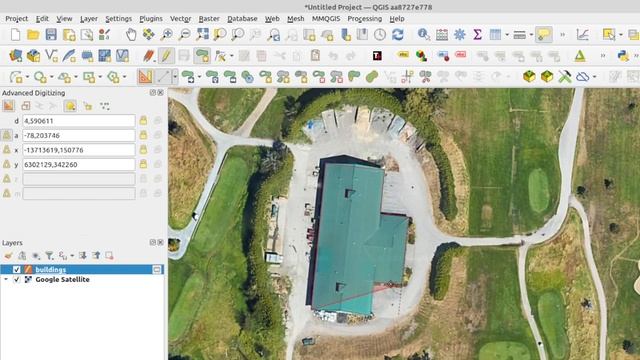Expand the Google Satellite layer tree arrow
This screenshot has height=360, width=640.
coord(6,280)
